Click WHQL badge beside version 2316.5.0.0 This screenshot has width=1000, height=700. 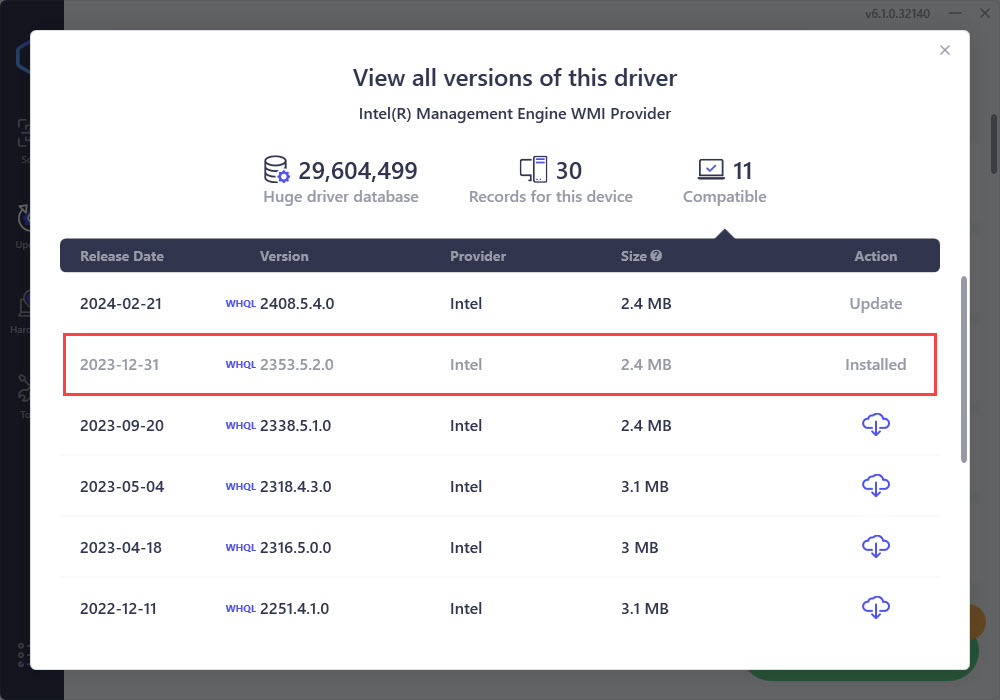pos(241,548)
